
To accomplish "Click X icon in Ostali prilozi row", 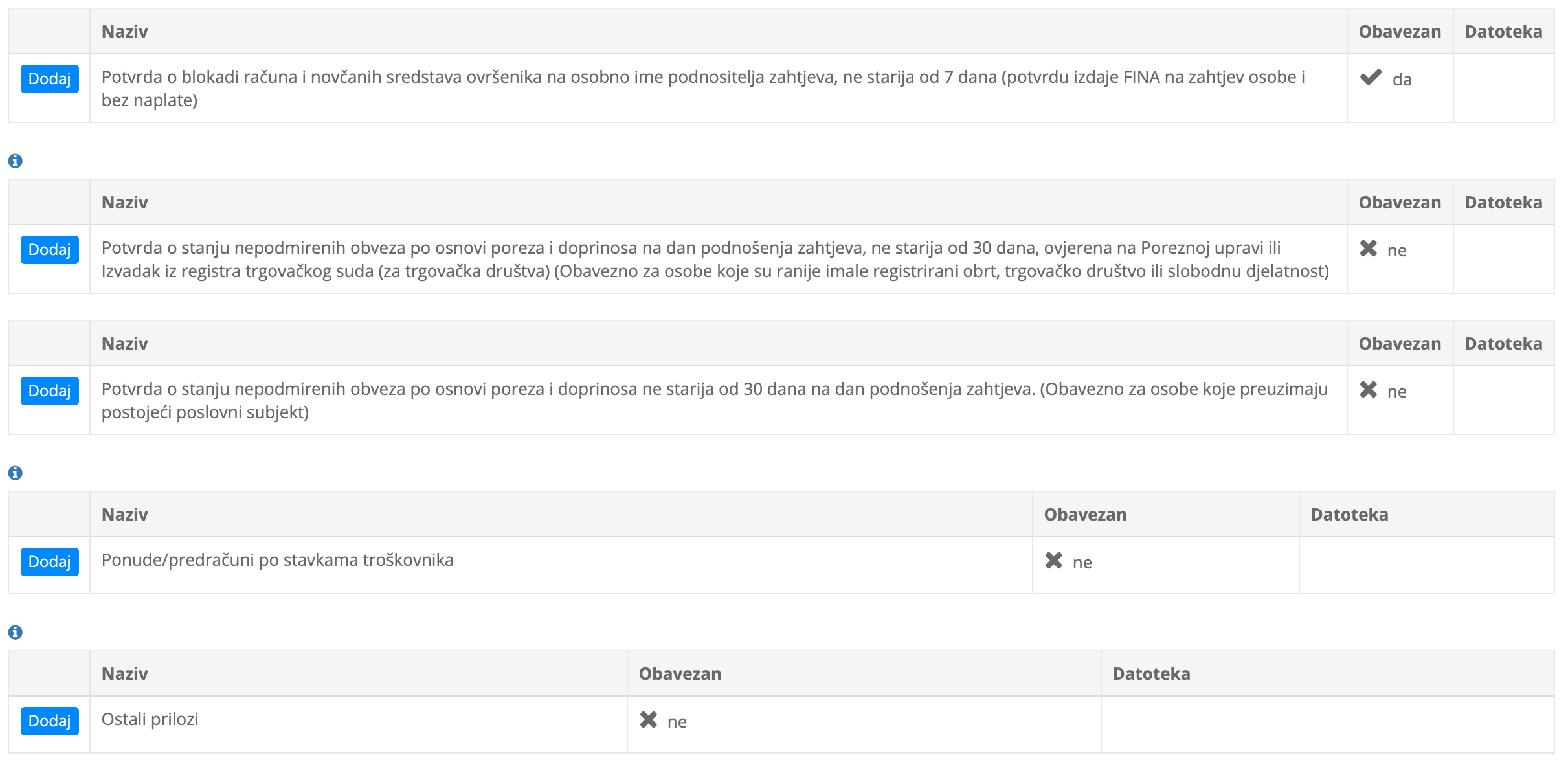I will 649,720.
